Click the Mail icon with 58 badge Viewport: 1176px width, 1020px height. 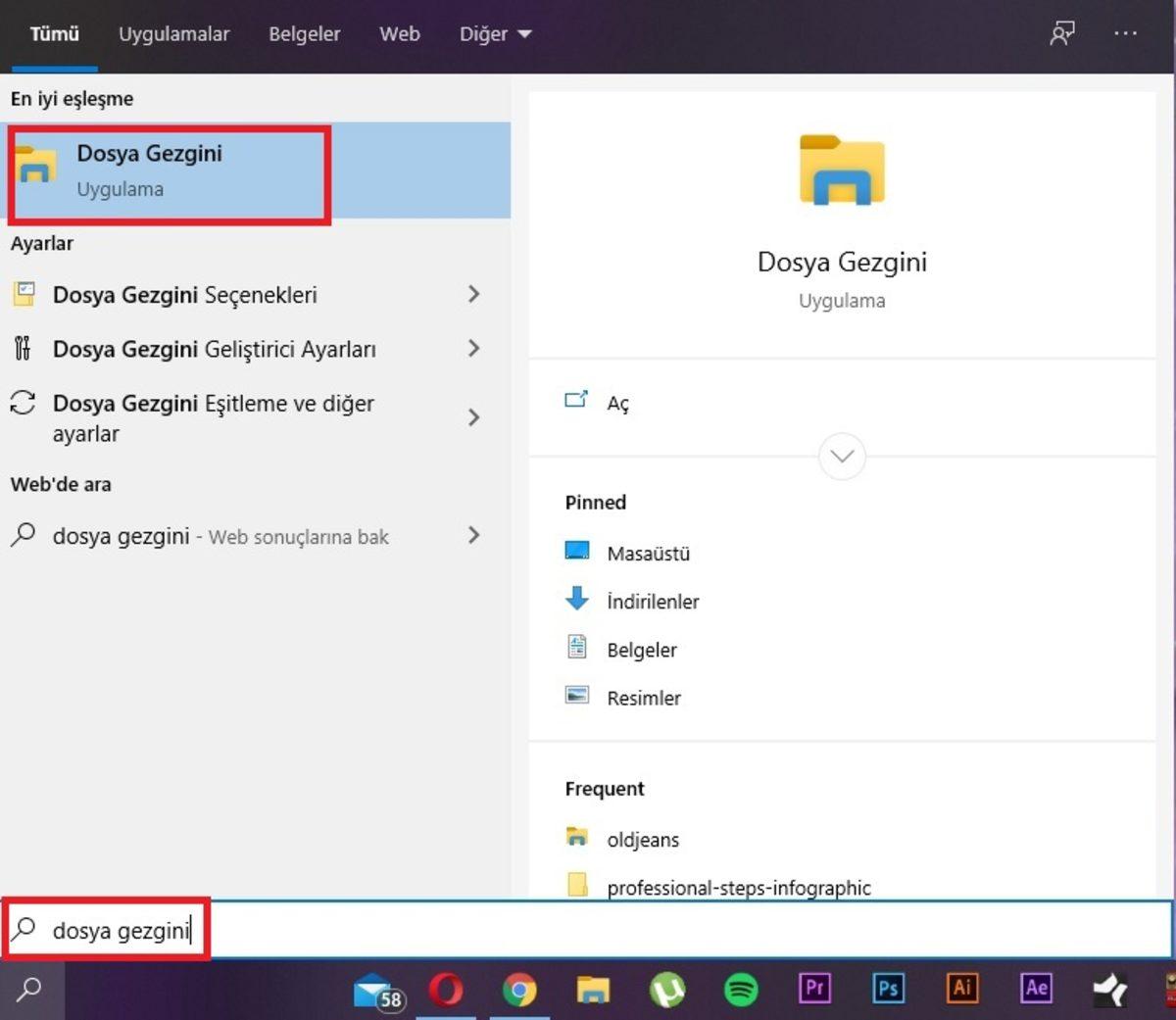[377, 992]
